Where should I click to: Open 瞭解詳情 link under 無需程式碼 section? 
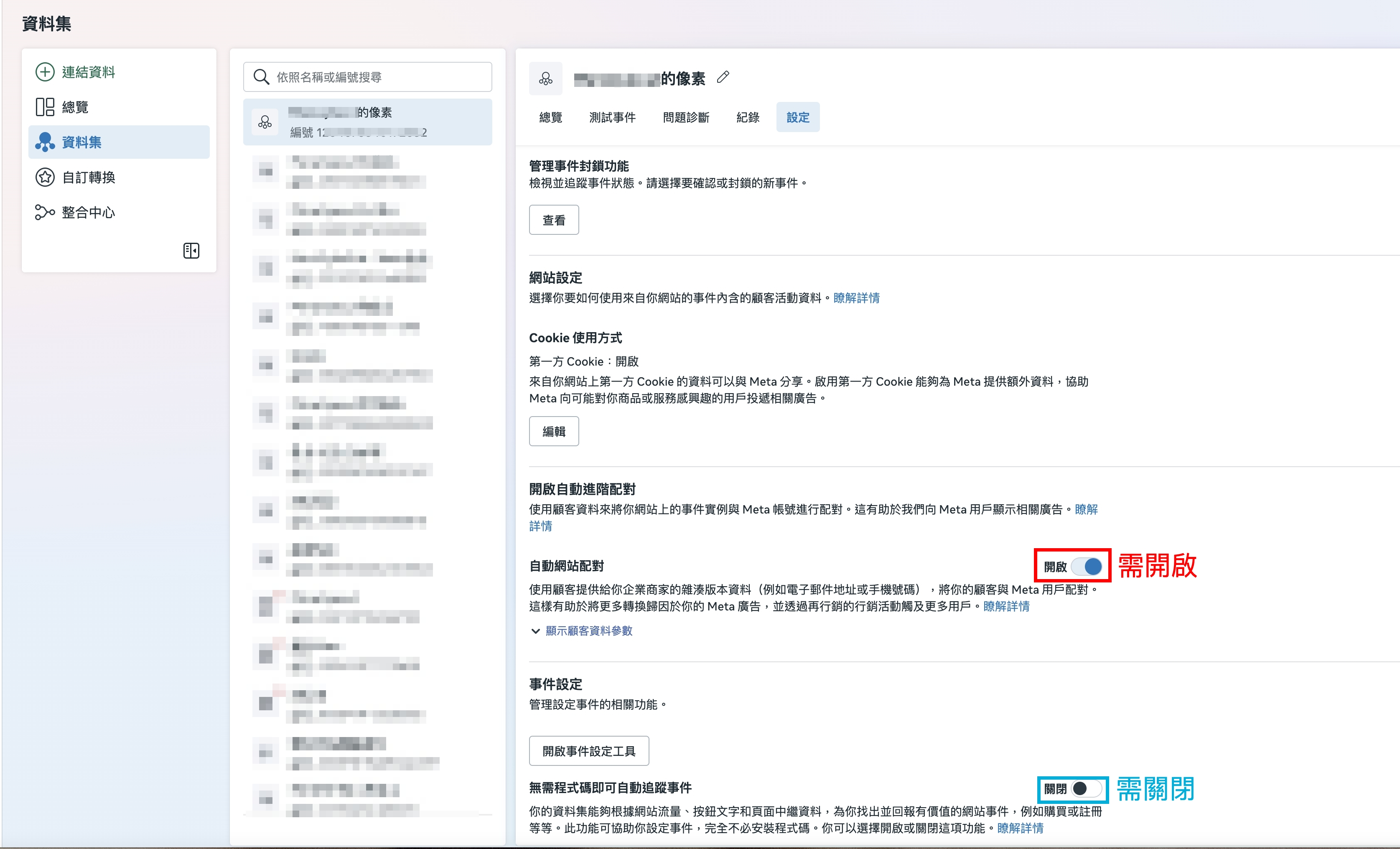click(1021, 828)
